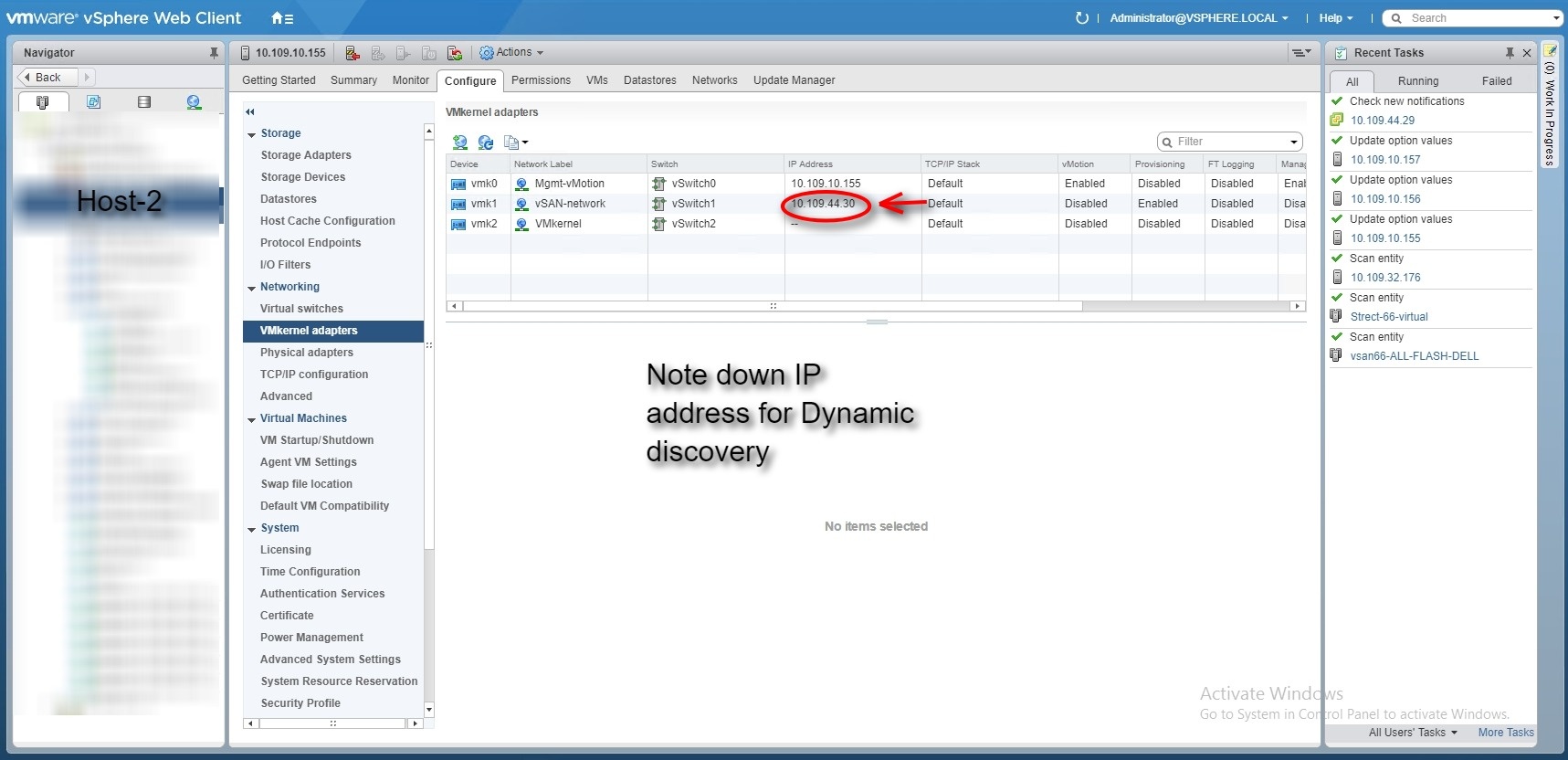This screenshot has height=760, width=1568.
Task: Click the Add host networking icon
Action: point(460,142)
